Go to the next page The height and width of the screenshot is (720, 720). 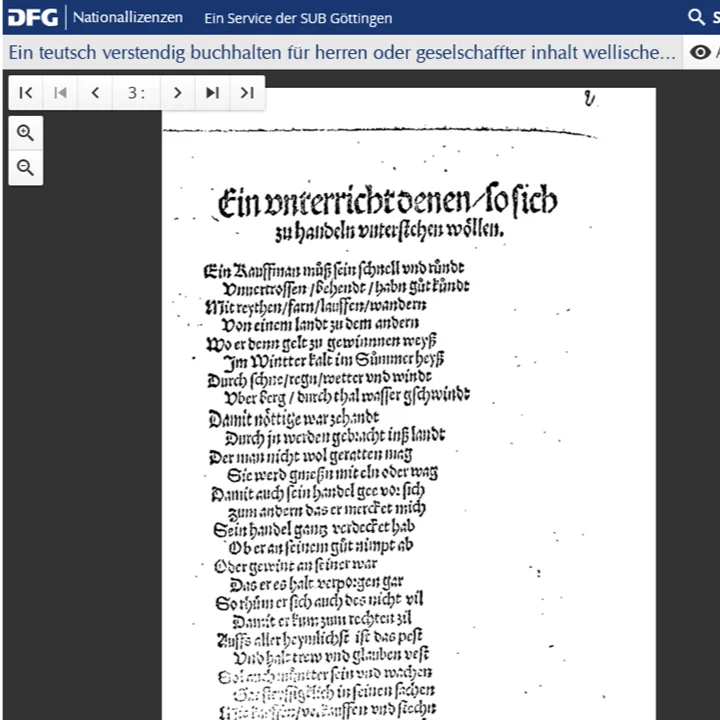pyautogui.click(x=177, y=93)
